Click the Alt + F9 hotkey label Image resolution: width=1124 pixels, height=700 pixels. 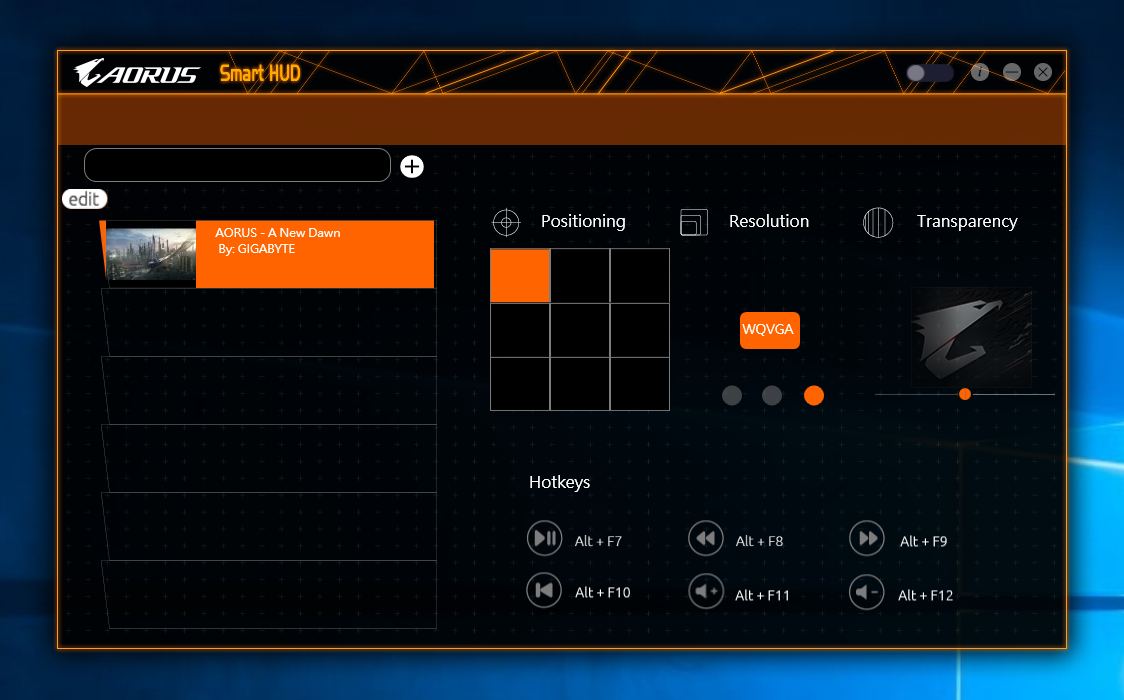tap(923, 542)
